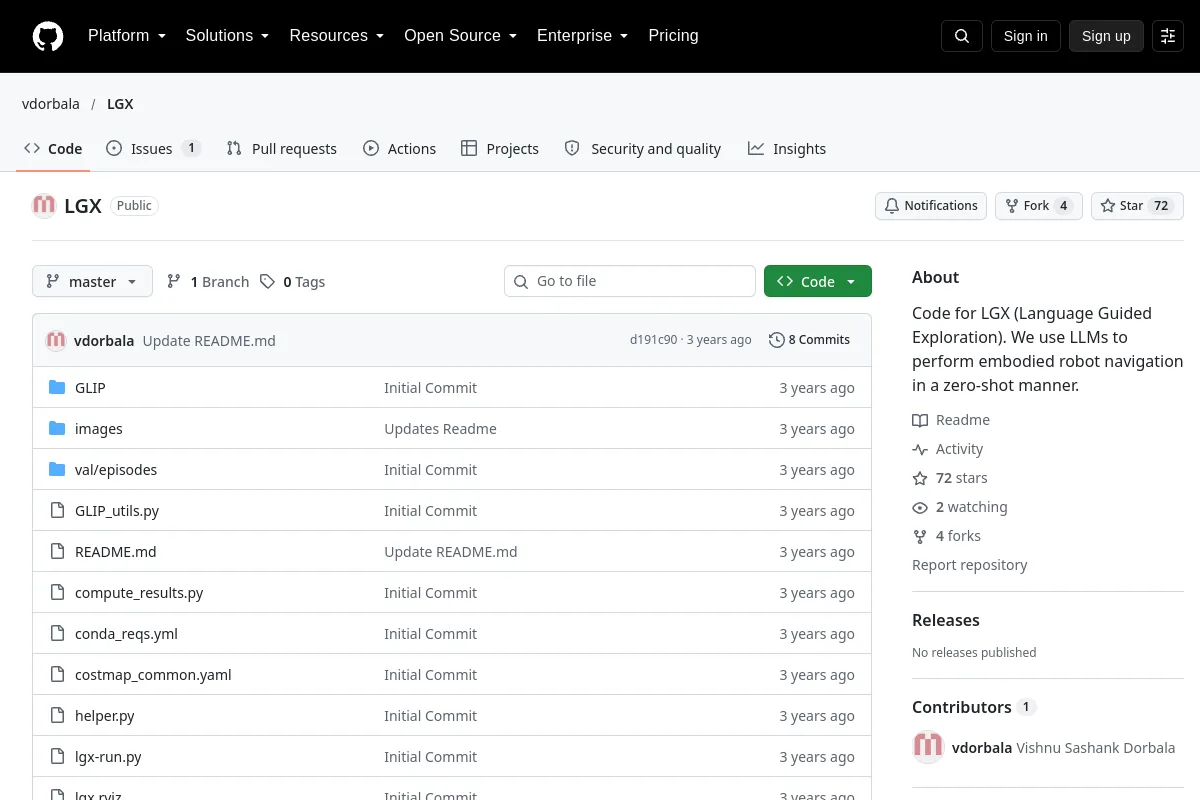
Task: Open the master branch selector dropdown
Action: click(x=92, y=281)
